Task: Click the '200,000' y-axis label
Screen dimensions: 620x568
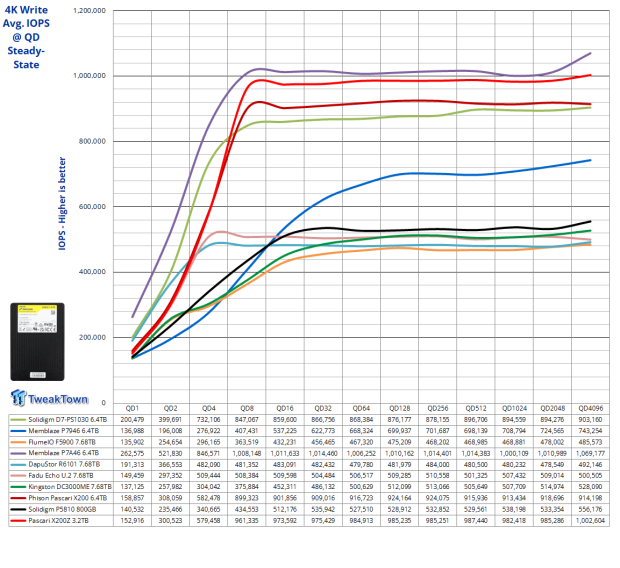Action: coord(92,337)
